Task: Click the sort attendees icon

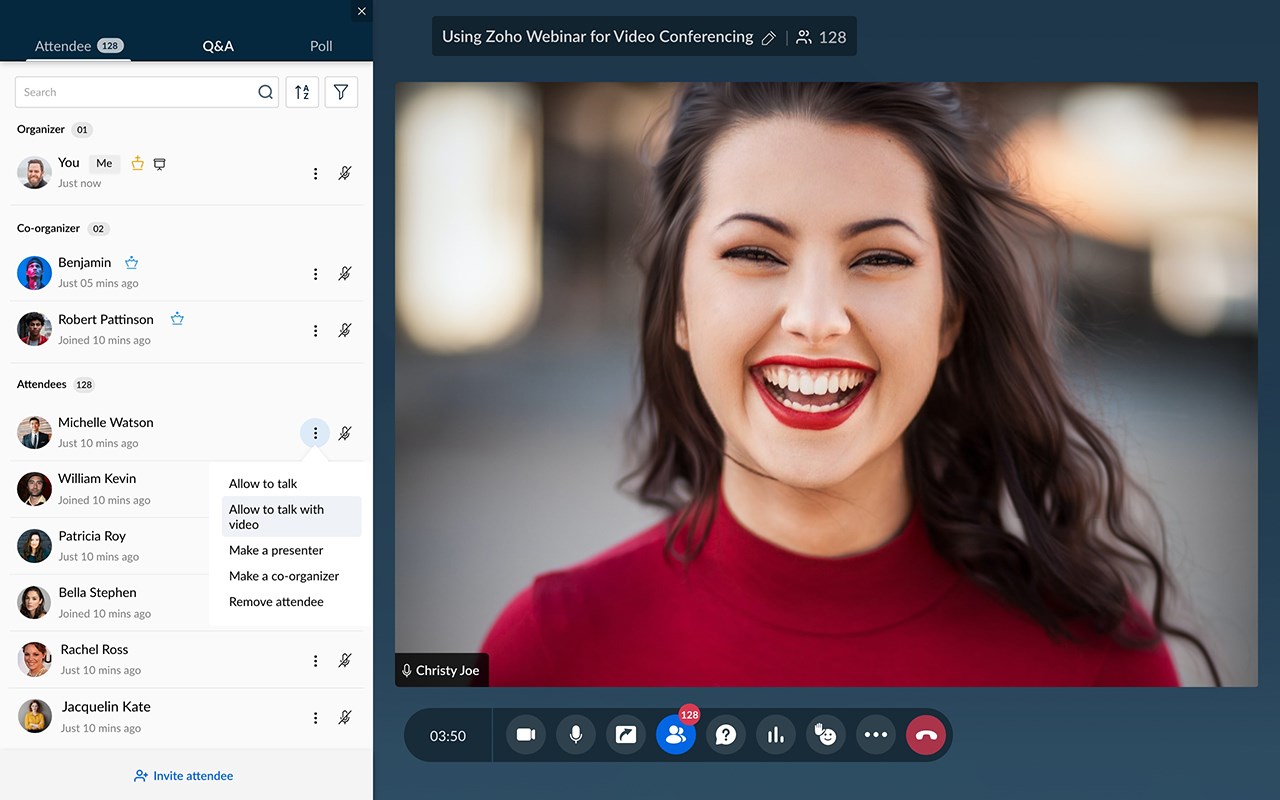Action: (x=302, y=92)
